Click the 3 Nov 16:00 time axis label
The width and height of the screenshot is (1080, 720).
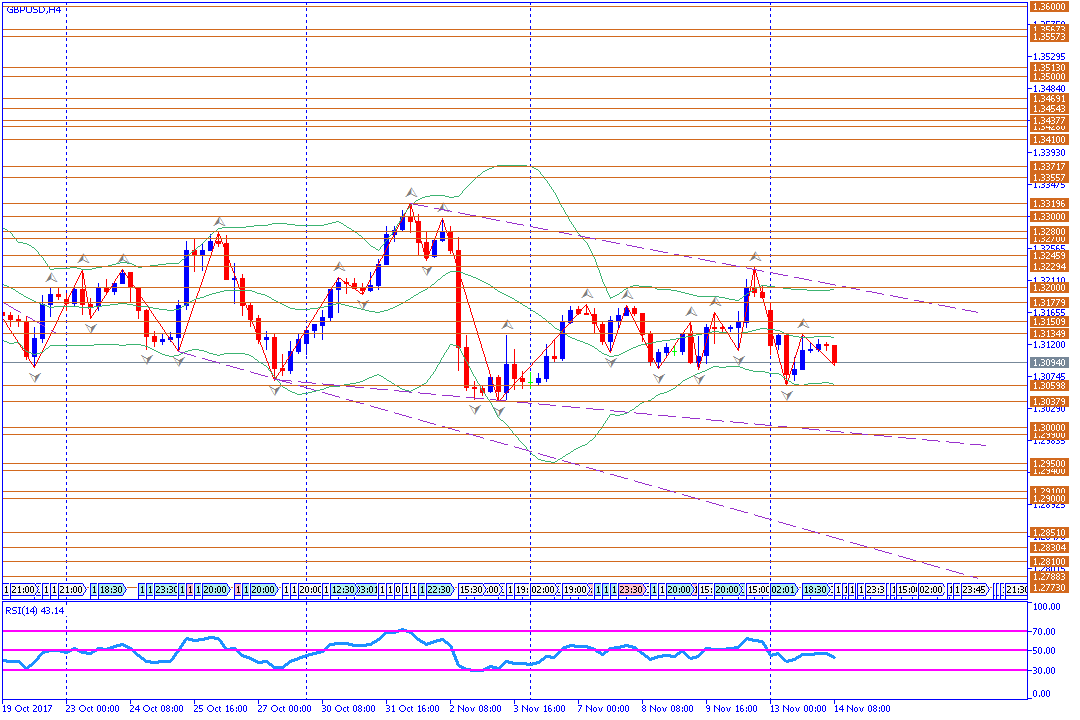[540, 709]
